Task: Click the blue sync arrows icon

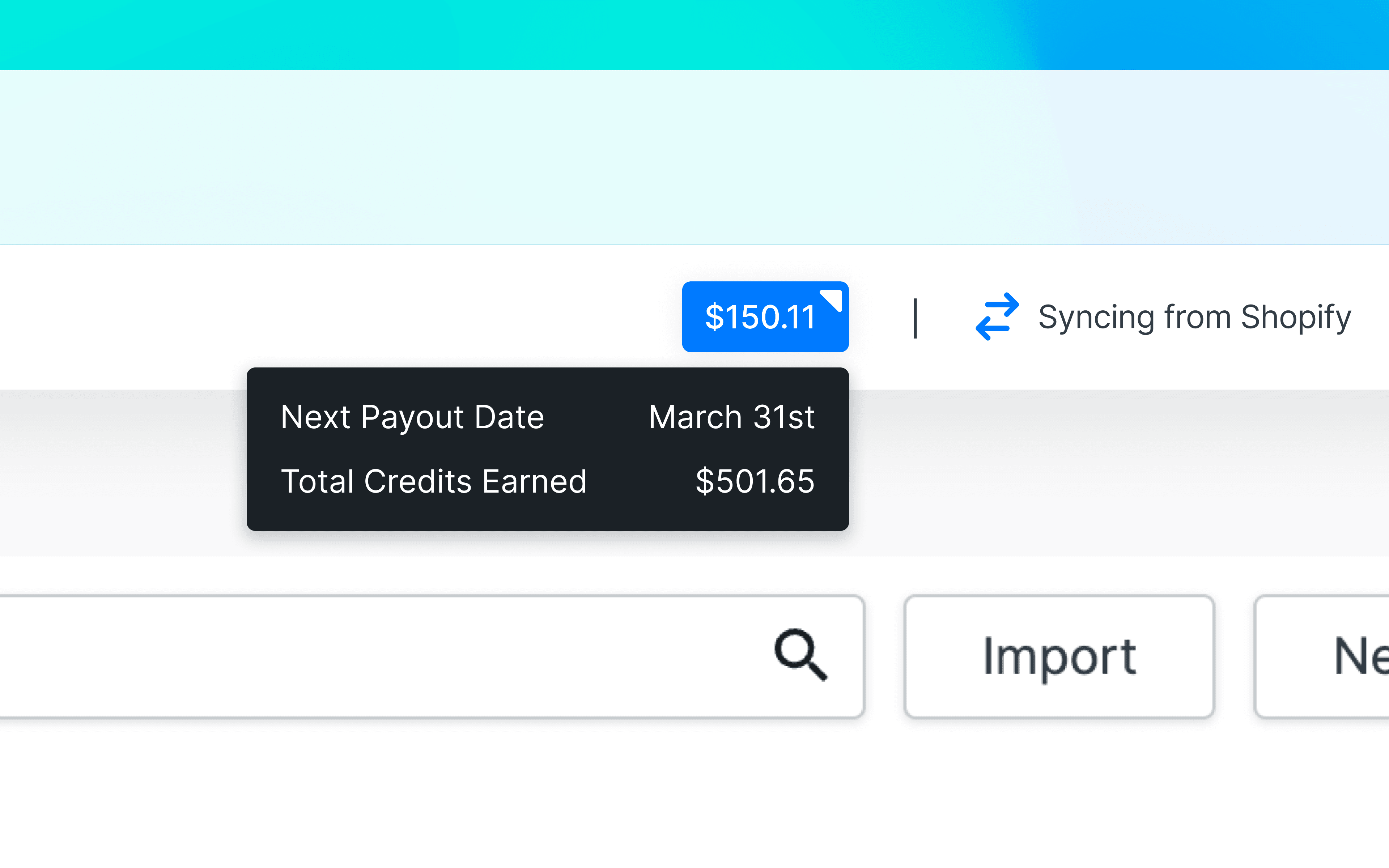Action: (x=997, y=316)
